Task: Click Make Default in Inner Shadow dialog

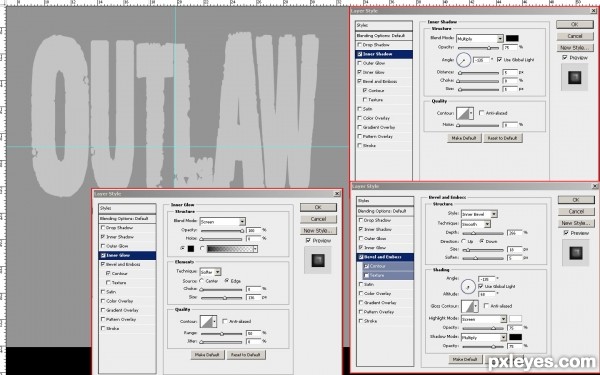Action: coord(464,138)
